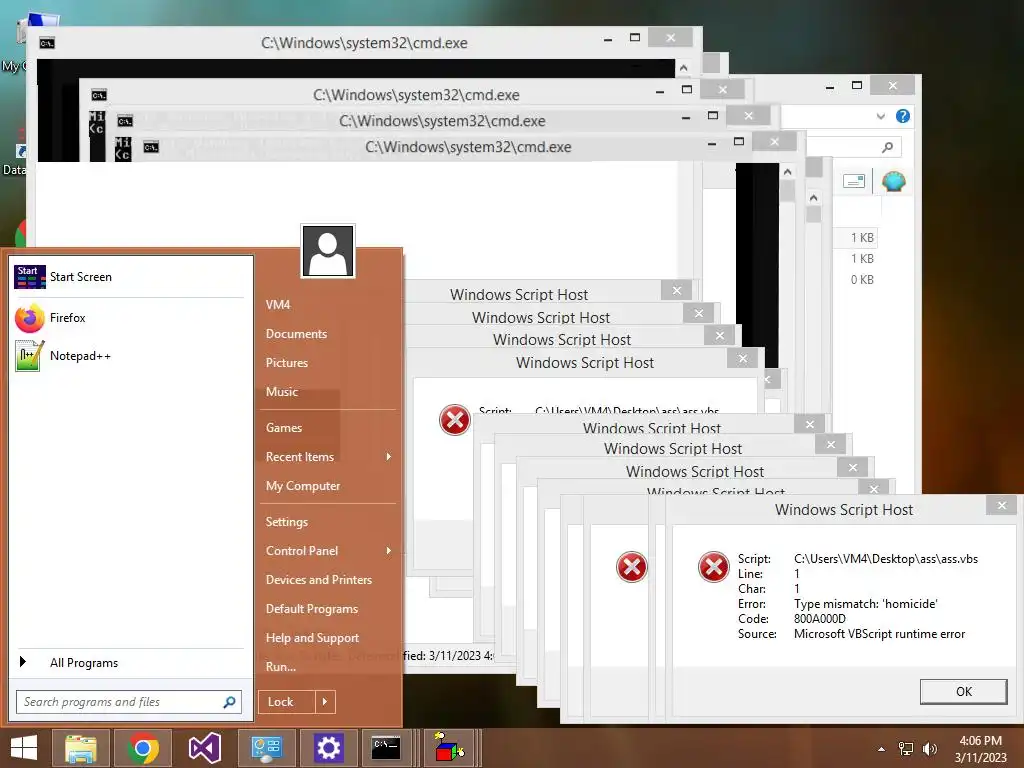Click the shell icon in Explorer window

893,181
